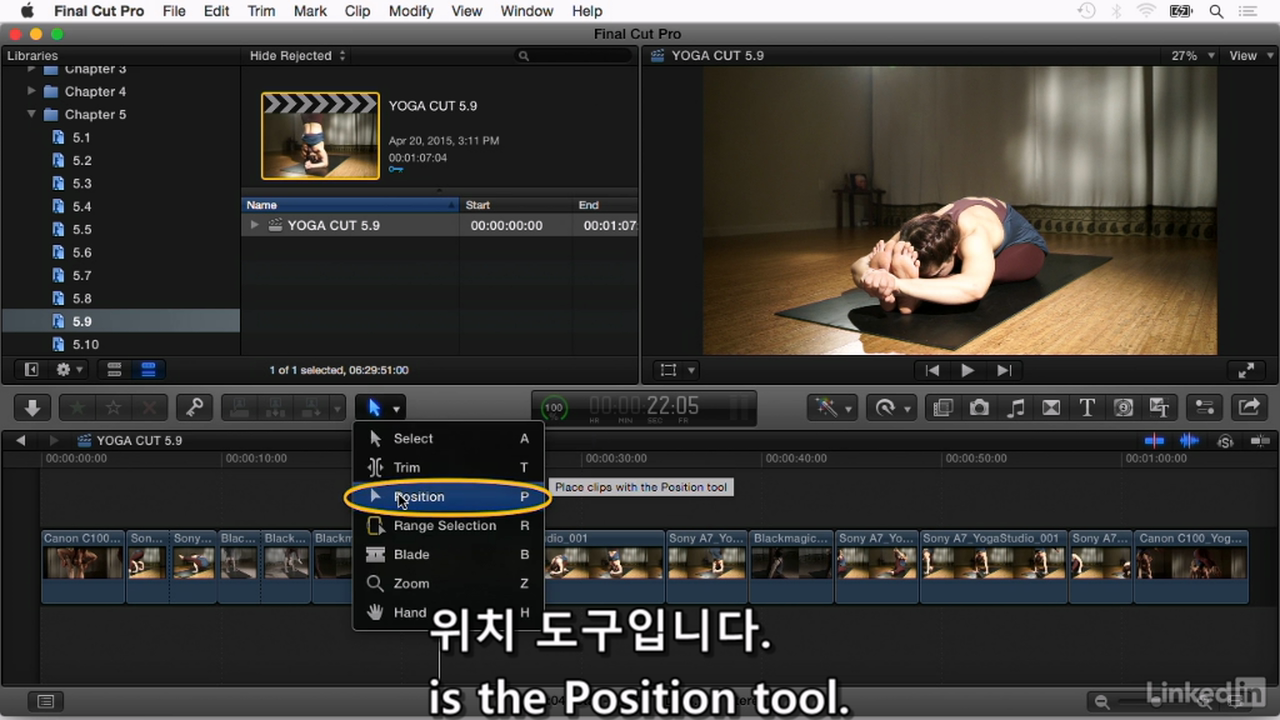Choose the Trim tool in menu
Screen dimensions: 1280x720
(x=448, y=467)
